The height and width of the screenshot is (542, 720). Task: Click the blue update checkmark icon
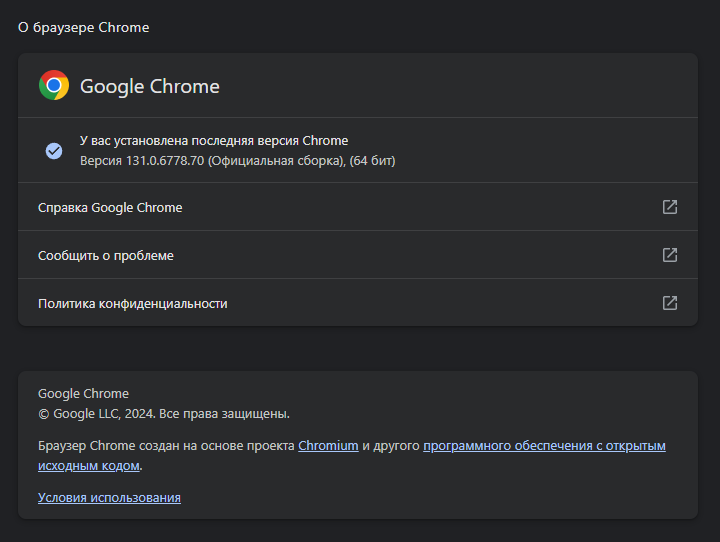tap(54, 150)
